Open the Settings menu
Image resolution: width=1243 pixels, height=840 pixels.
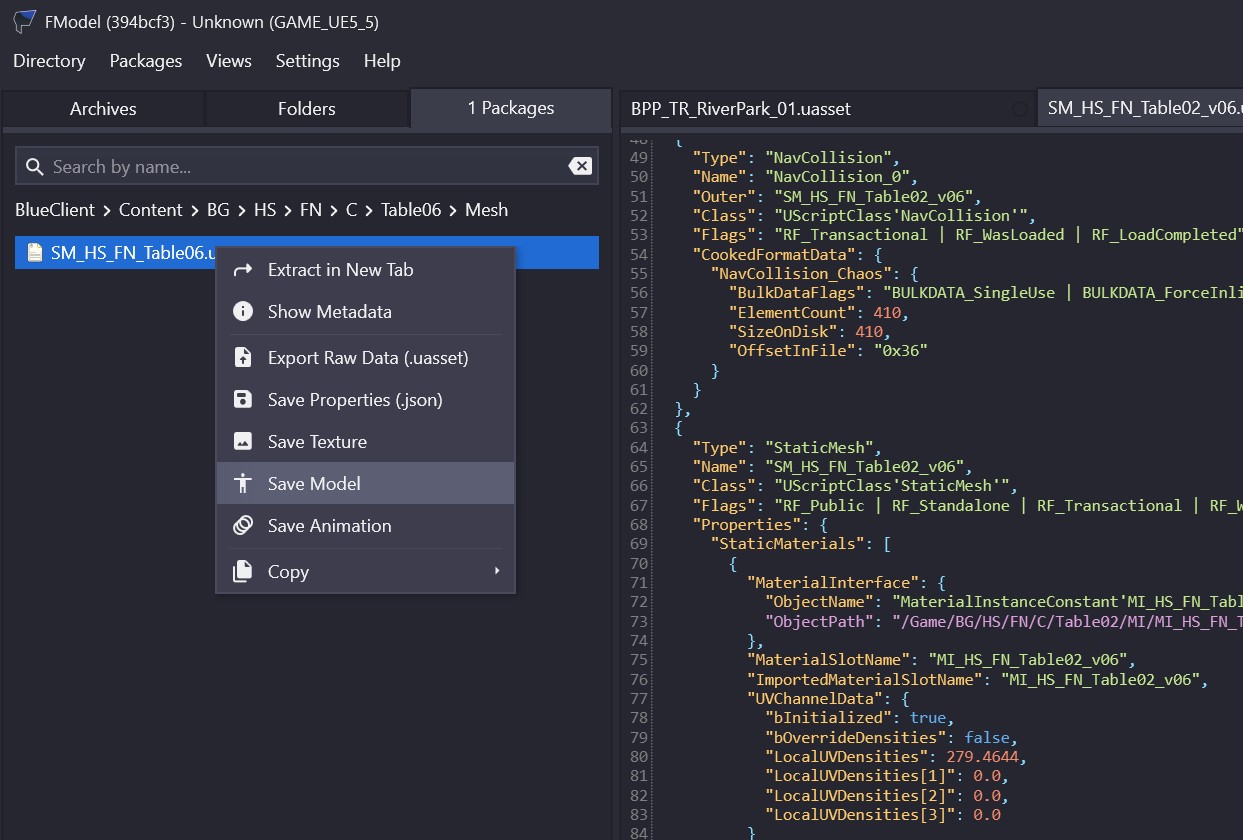(x=307, y=61)
